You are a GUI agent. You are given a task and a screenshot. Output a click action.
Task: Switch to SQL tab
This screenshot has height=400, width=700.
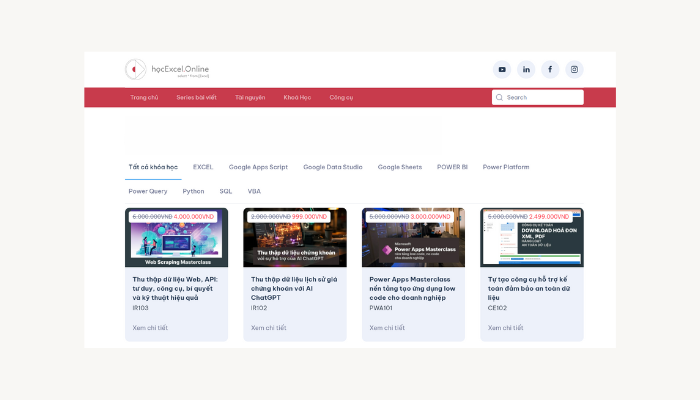[x=225, y=191]
